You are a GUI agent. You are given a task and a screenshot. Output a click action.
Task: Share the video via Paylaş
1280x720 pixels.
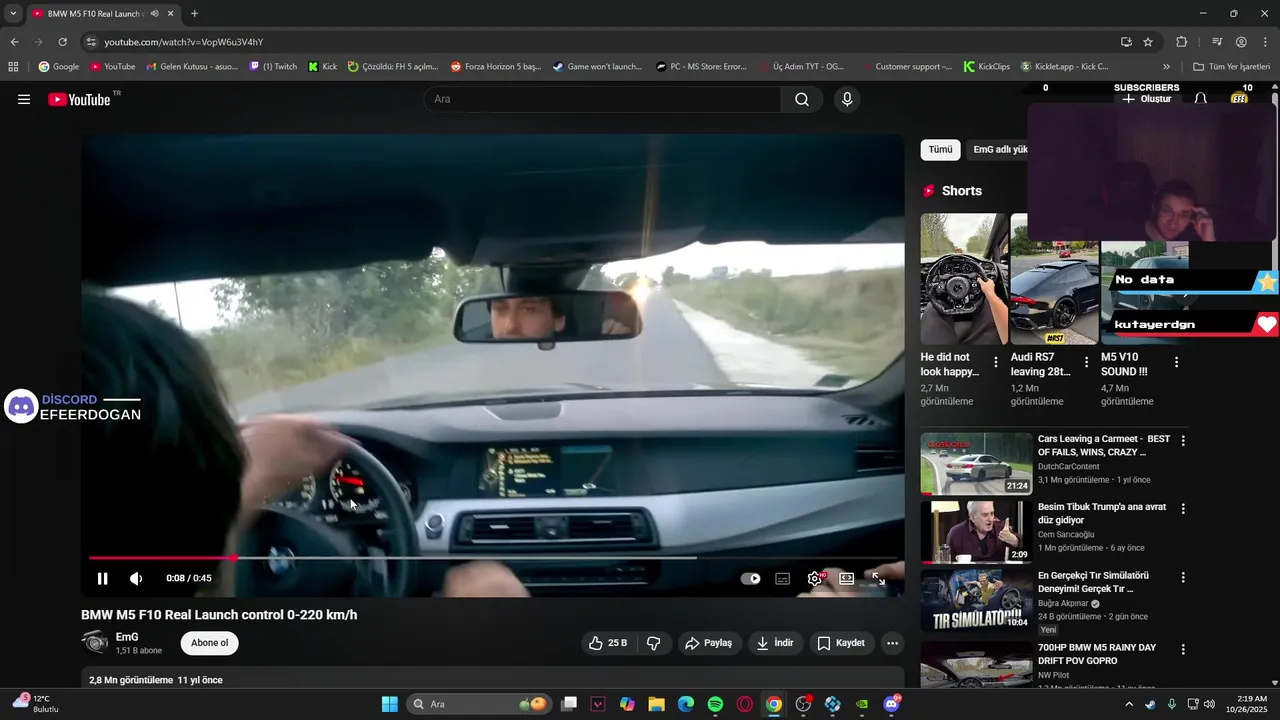click(x=708, y=643)
